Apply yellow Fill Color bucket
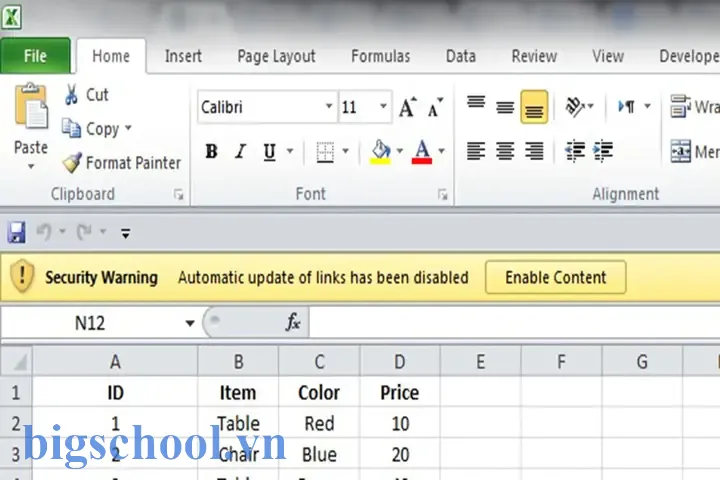 point(381,152)
